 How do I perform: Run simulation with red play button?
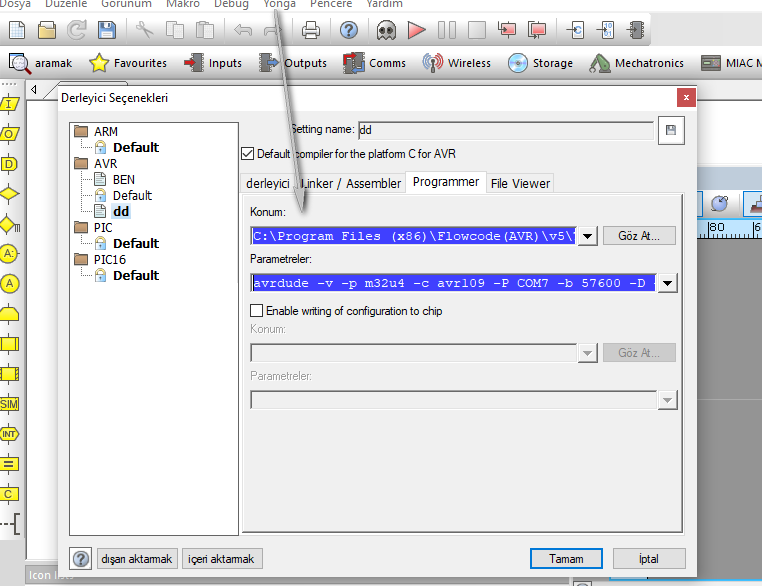point(416,30)
